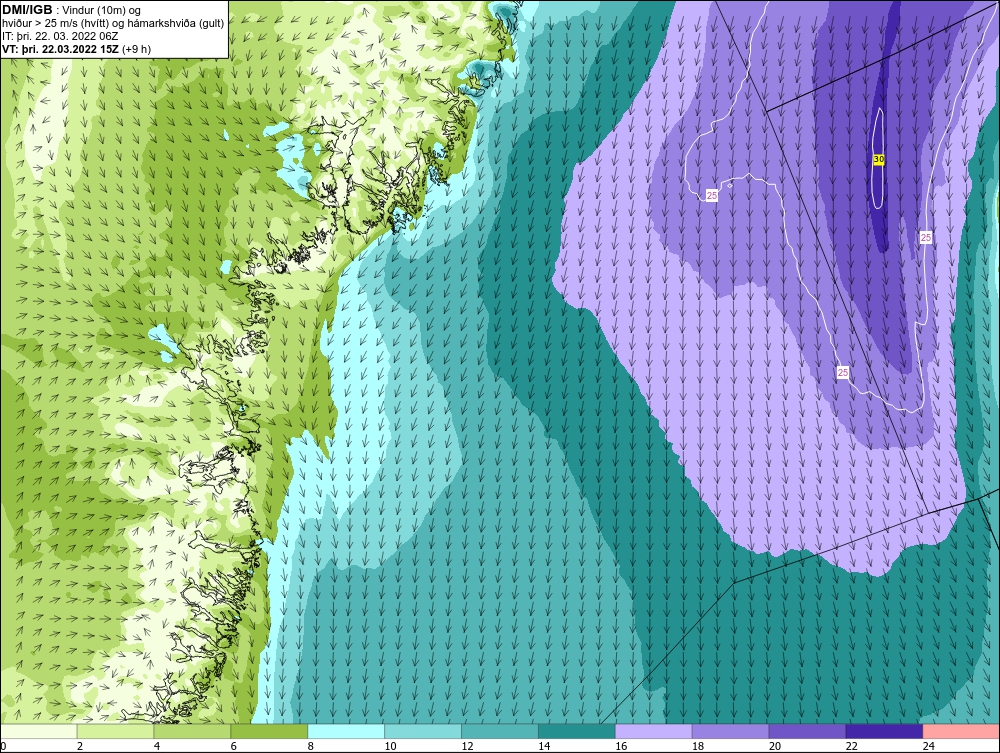1000x753 pixels.
Task: Click the legend scale value 12
Action: [x=467, y=746]
